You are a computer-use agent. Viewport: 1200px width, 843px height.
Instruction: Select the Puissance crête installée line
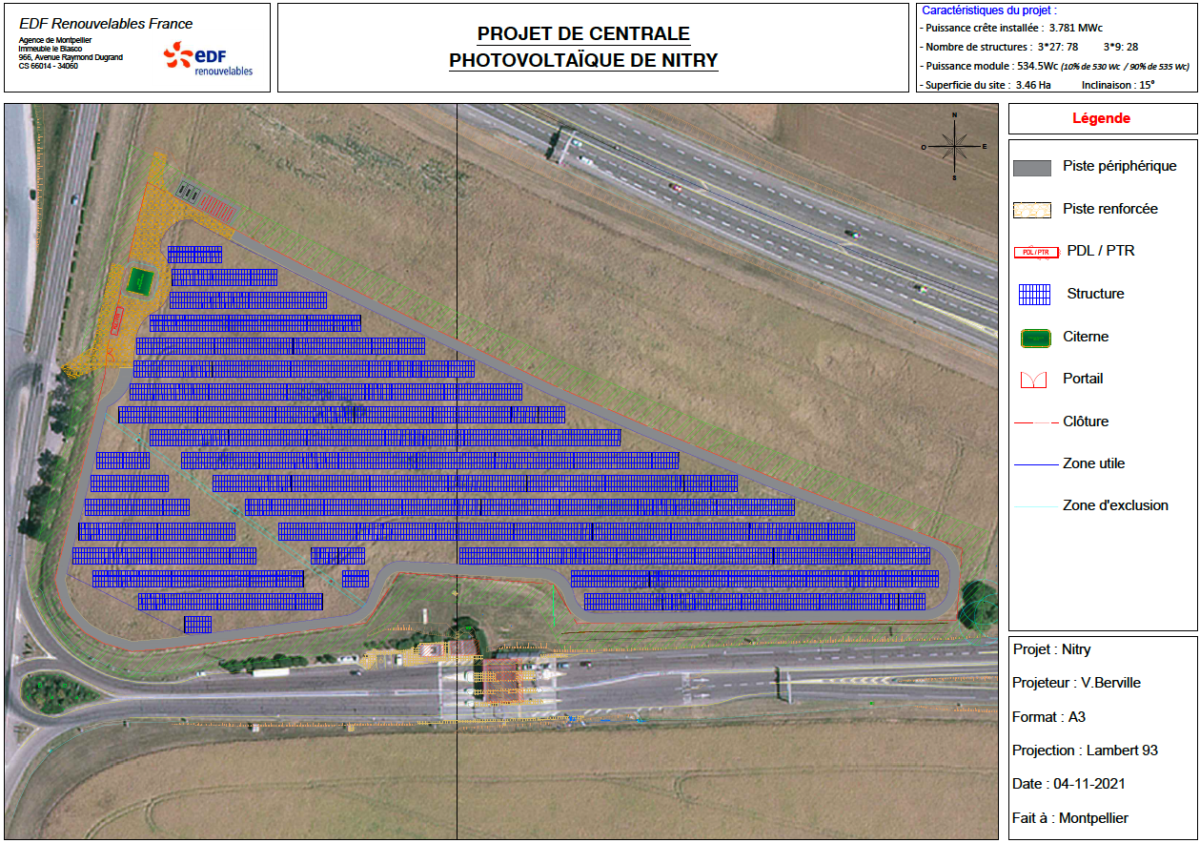click(998, 28)
